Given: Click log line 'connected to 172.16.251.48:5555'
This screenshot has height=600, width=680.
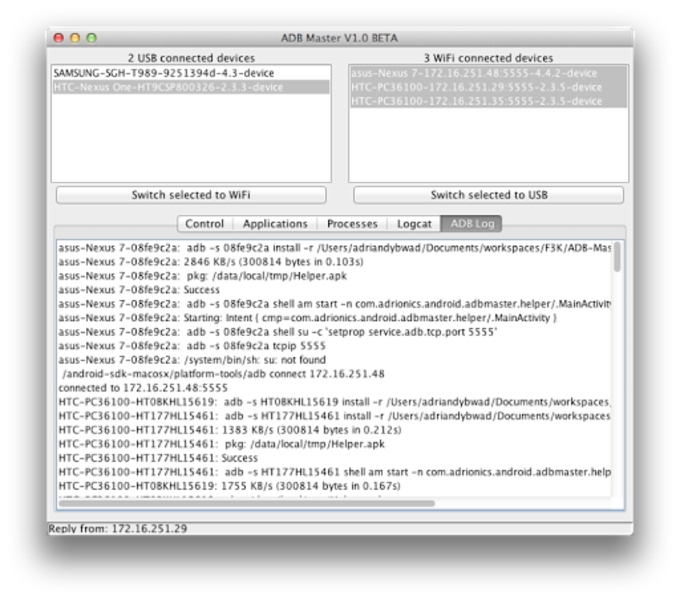Looking at the screenshot, I should click(143, 388).
